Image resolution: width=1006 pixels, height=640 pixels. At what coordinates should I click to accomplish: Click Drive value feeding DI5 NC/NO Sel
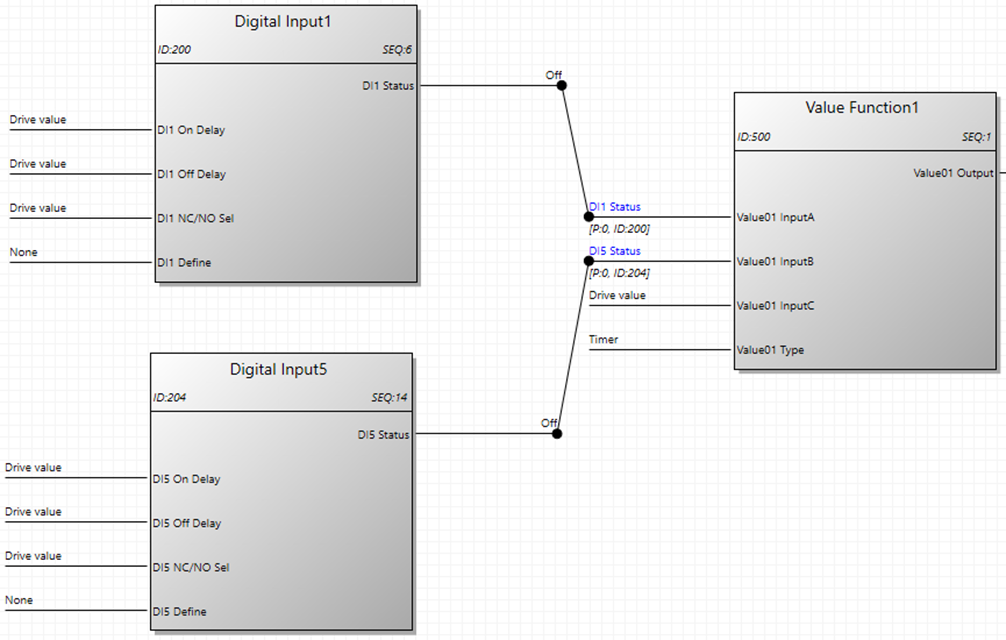pos(33,557)
